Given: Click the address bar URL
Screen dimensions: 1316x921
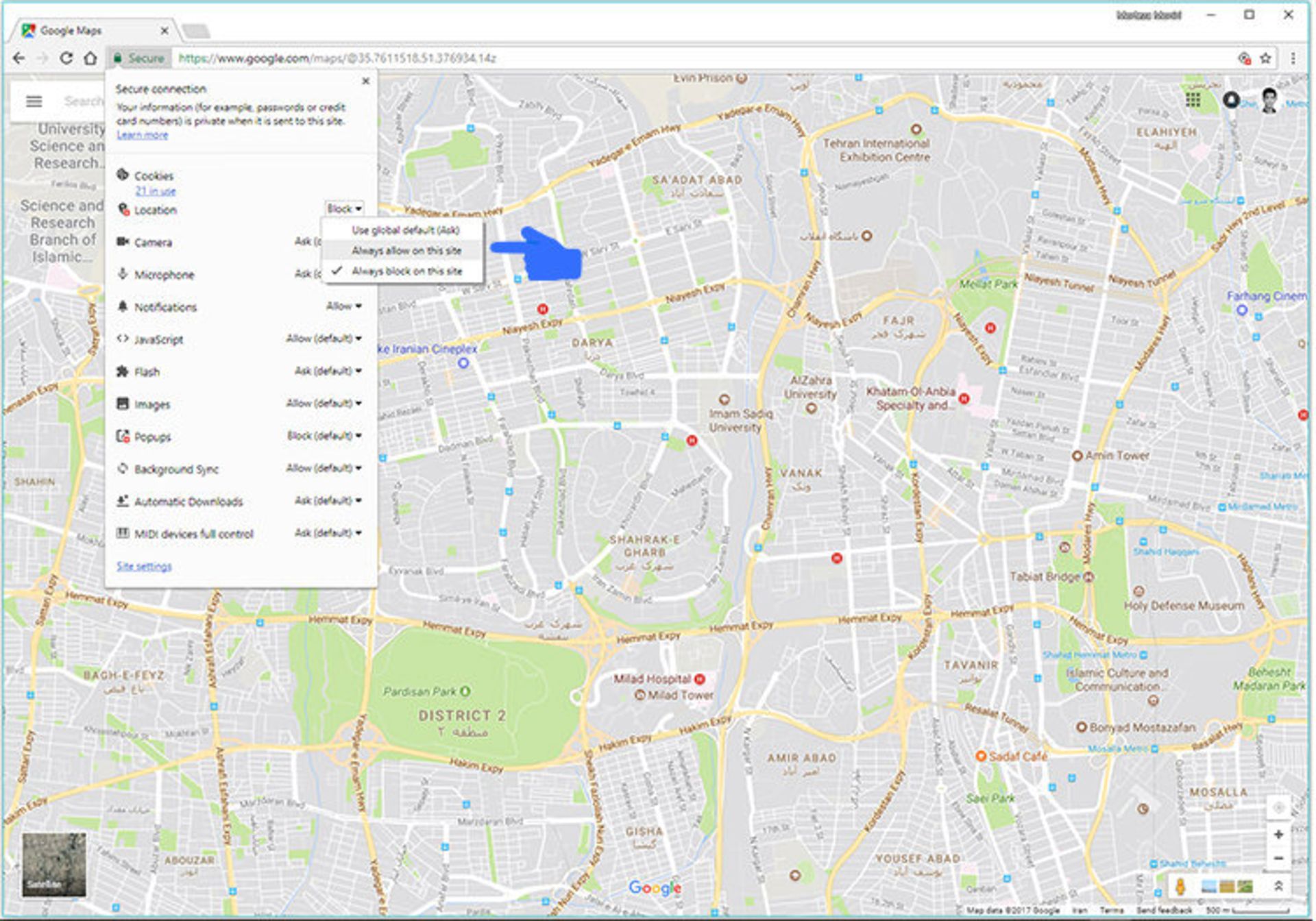Looking at the screenshot, I should [x=337, y=58].
